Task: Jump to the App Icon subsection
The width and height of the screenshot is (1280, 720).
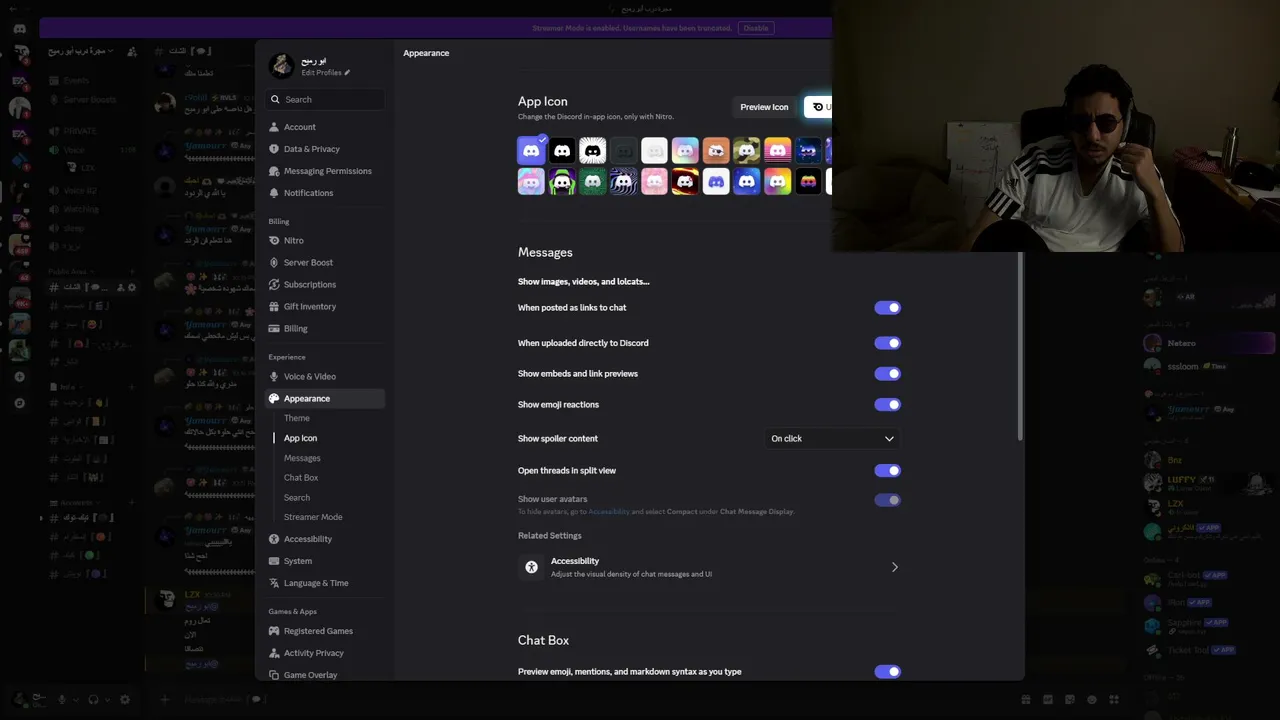Action: (x=300, y=438)
